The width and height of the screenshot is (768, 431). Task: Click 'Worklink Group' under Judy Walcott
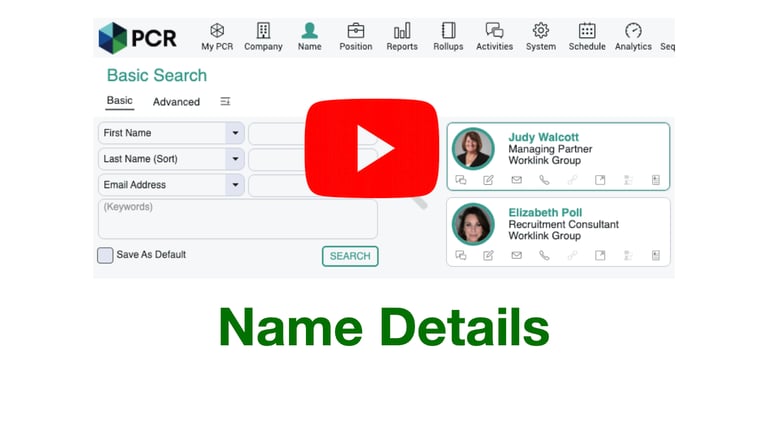click(545, 160)
